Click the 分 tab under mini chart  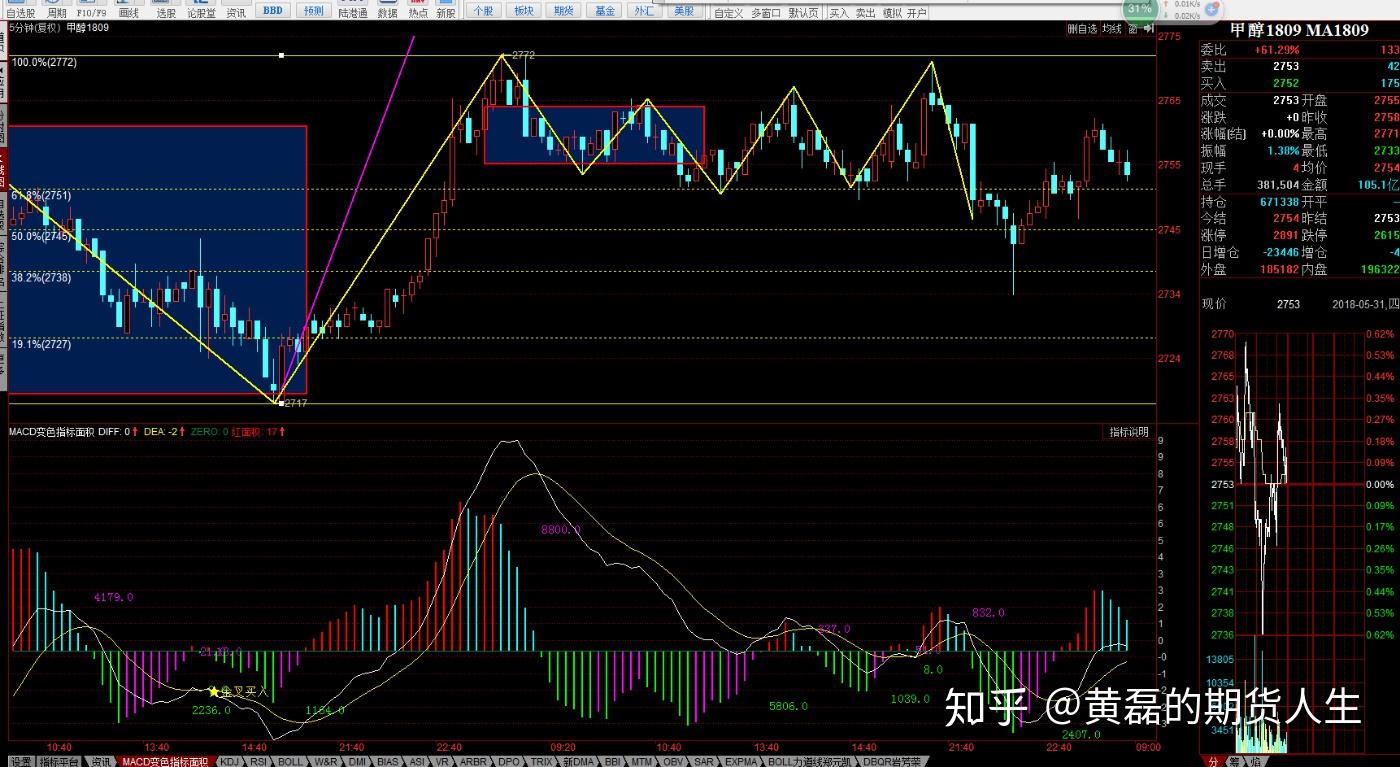(x=1212, y=760)
